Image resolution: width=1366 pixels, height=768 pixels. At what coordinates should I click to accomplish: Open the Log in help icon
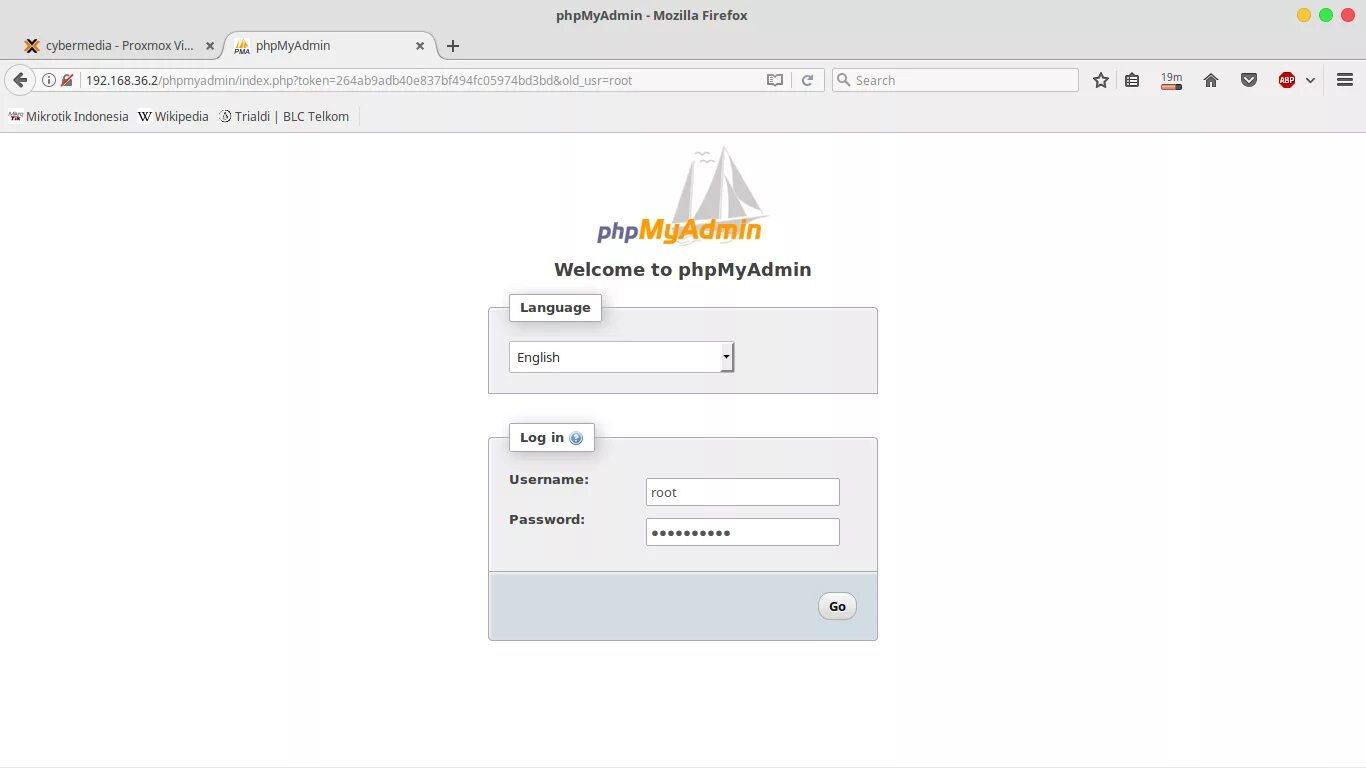tap(576, 438)
